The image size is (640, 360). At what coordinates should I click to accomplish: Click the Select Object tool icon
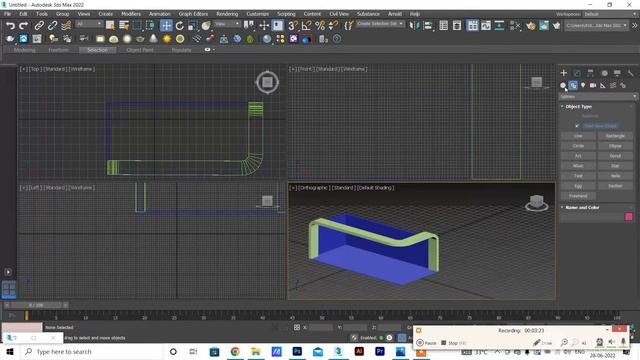[x=110, y=26]
